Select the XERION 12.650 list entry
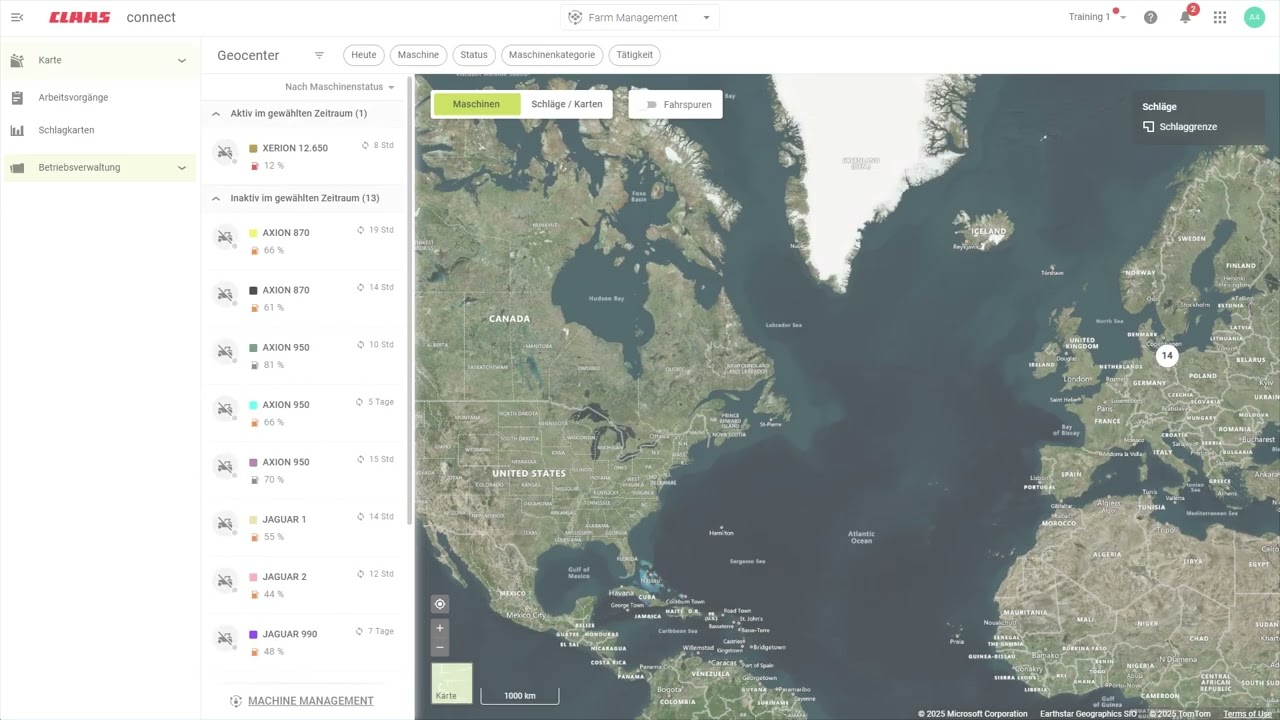This screenshot has height=720, width=1280. pos(305,157)
